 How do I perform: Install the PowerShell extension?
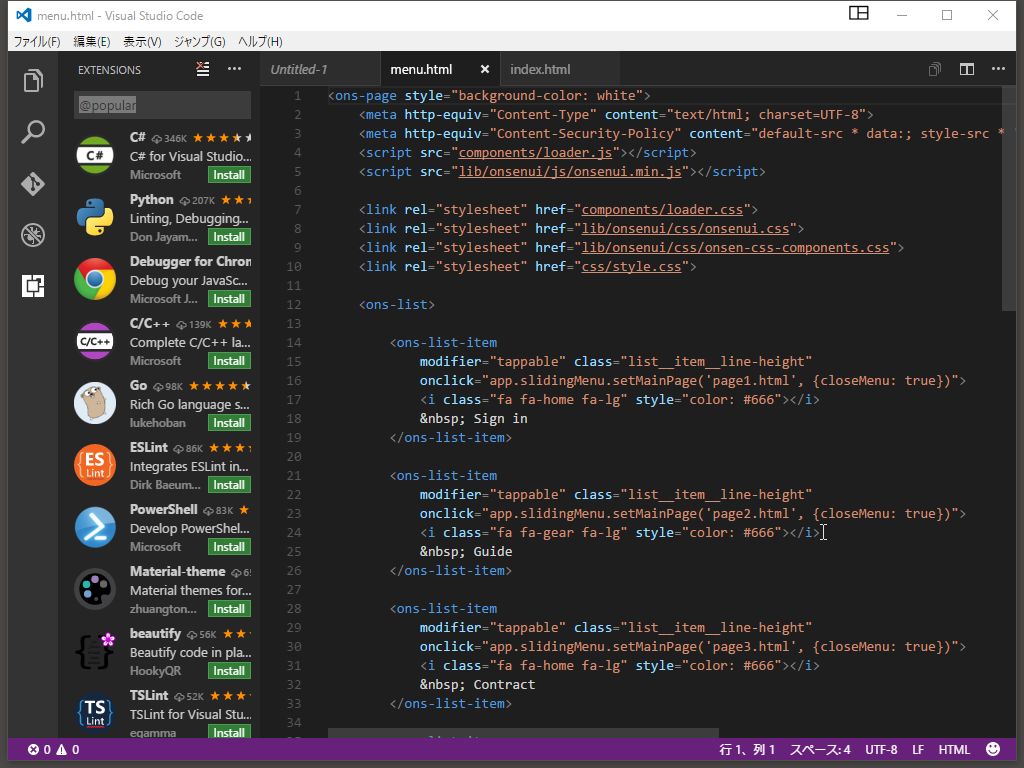(x=229, y=547)
